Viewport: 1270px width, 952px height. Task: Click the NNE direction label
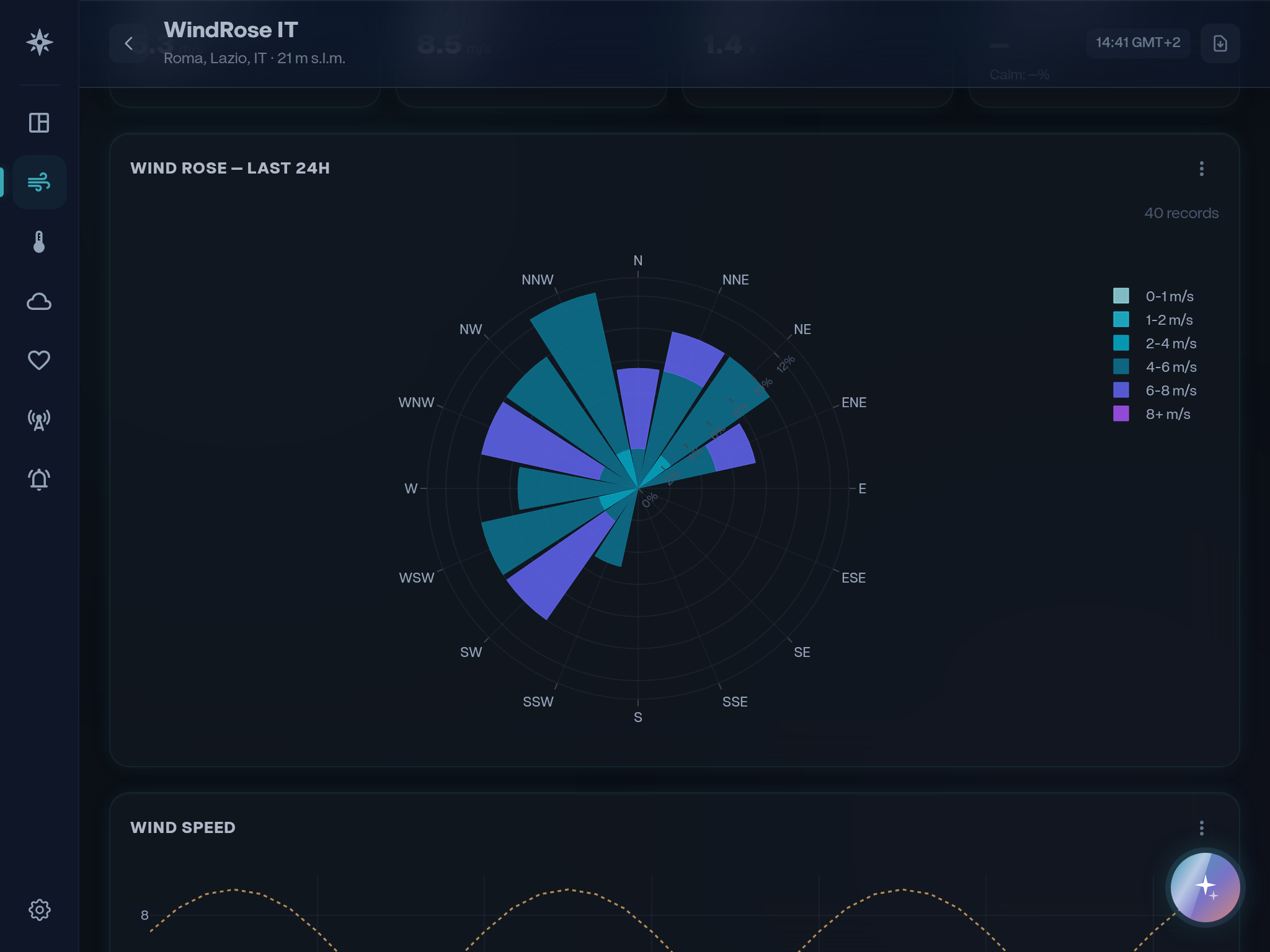[x=735, y=280]
